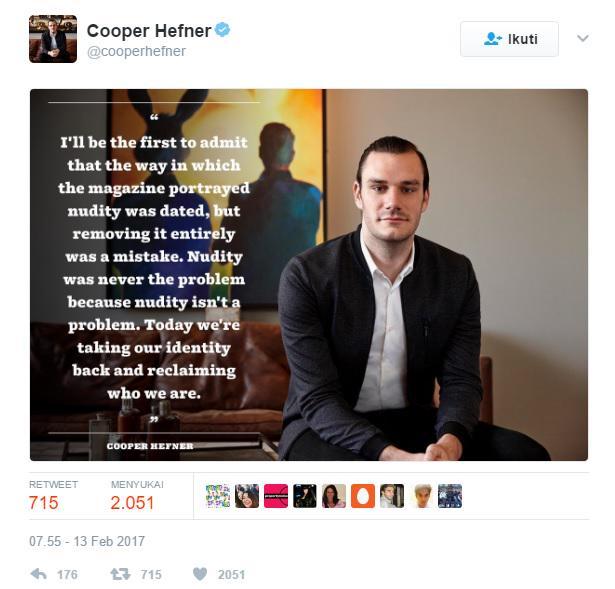Click the orange egg avatar liker

click(363, 496)
